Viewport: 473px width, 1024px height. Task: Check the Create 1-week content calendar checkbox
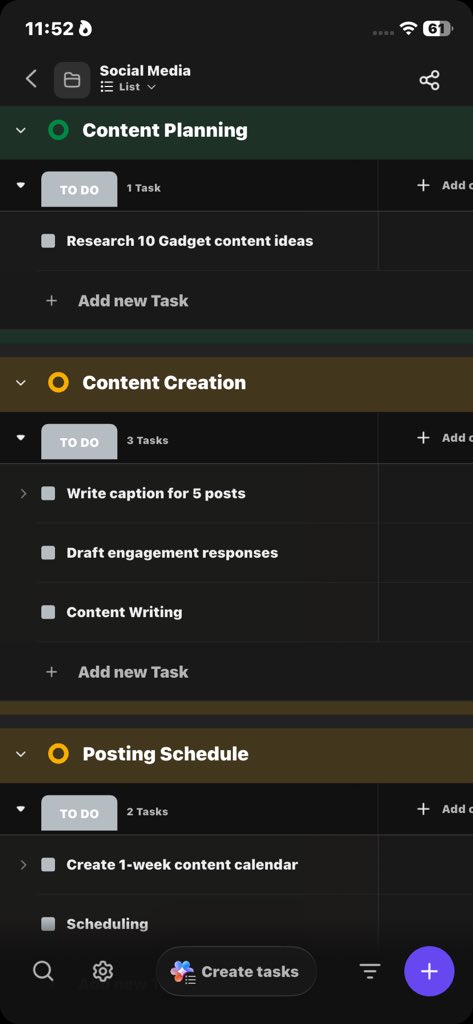48,865
